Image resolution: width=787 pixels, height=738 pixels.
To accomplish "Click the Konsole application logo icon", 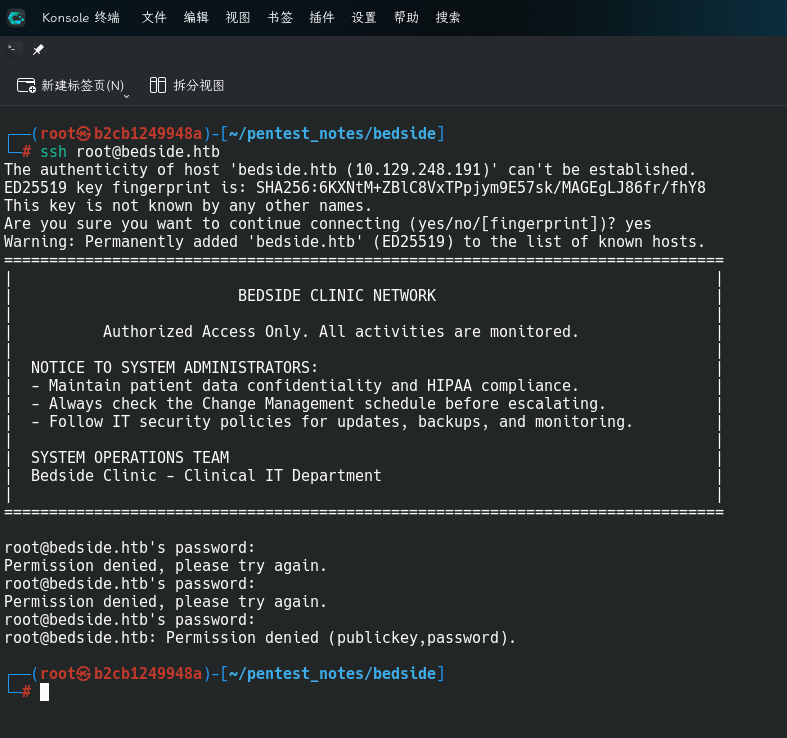I will point(16,18).
